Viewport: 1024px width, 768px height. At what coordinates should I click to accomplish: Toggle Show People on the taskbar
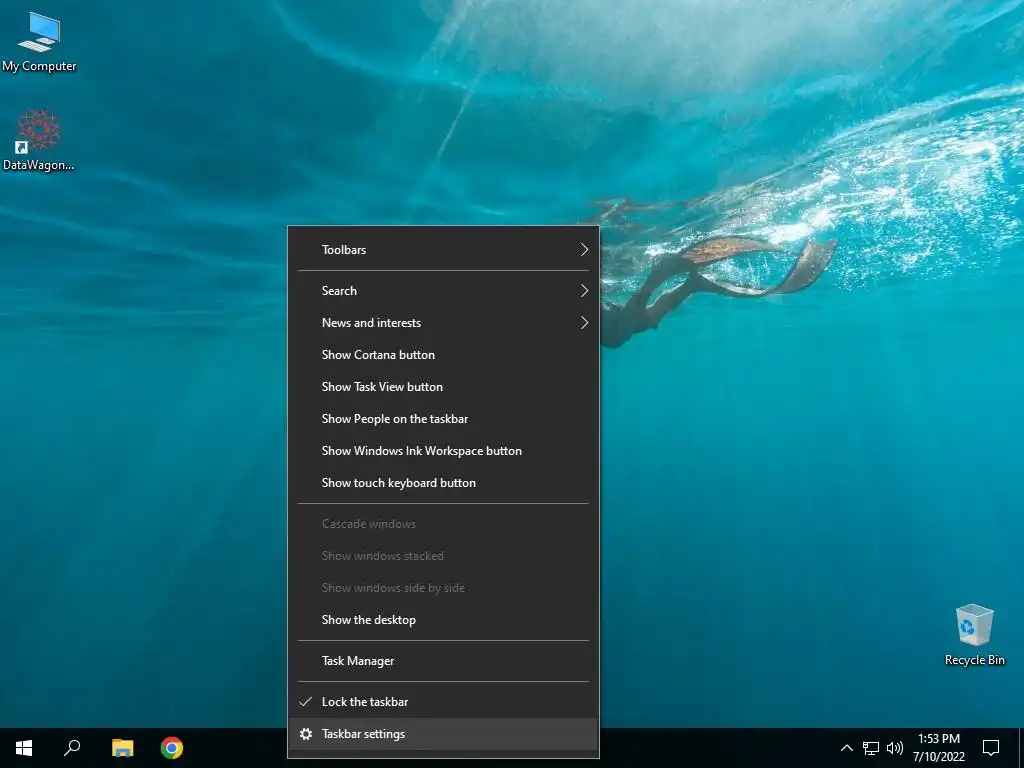(443, 419)
